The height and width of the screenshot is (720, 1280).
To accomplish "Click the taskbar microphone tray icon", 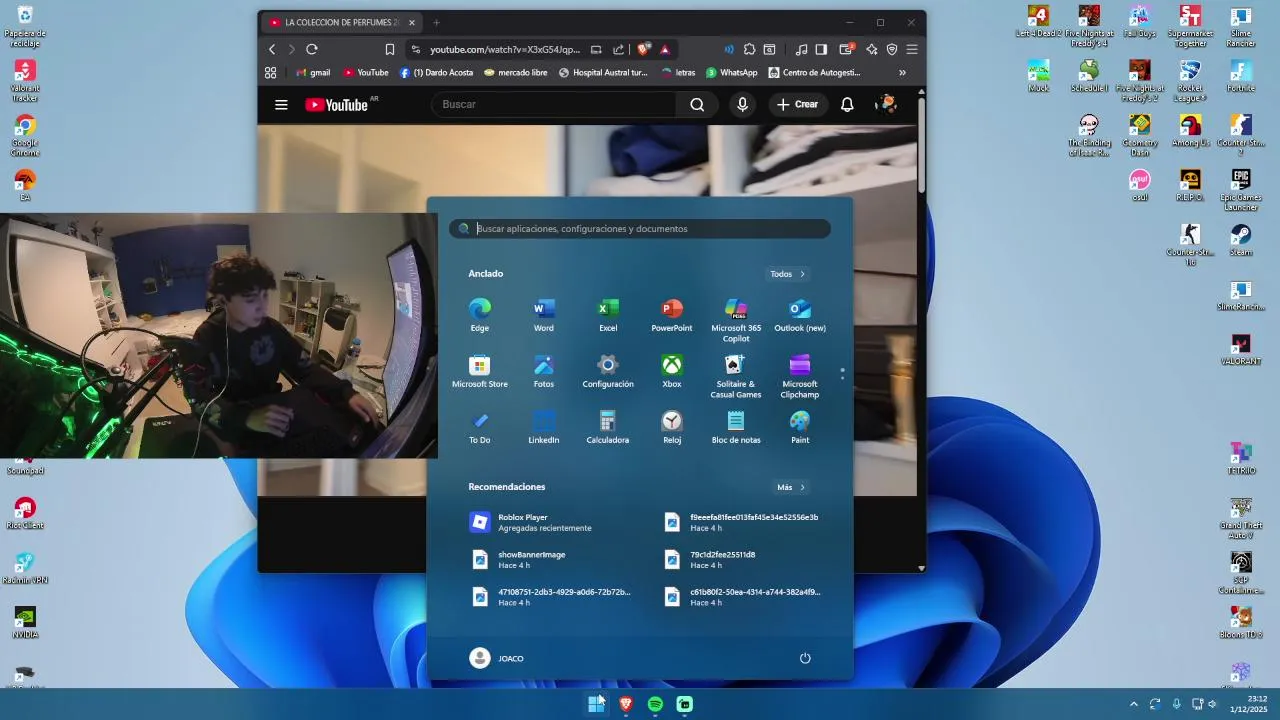I will 1176,704.
